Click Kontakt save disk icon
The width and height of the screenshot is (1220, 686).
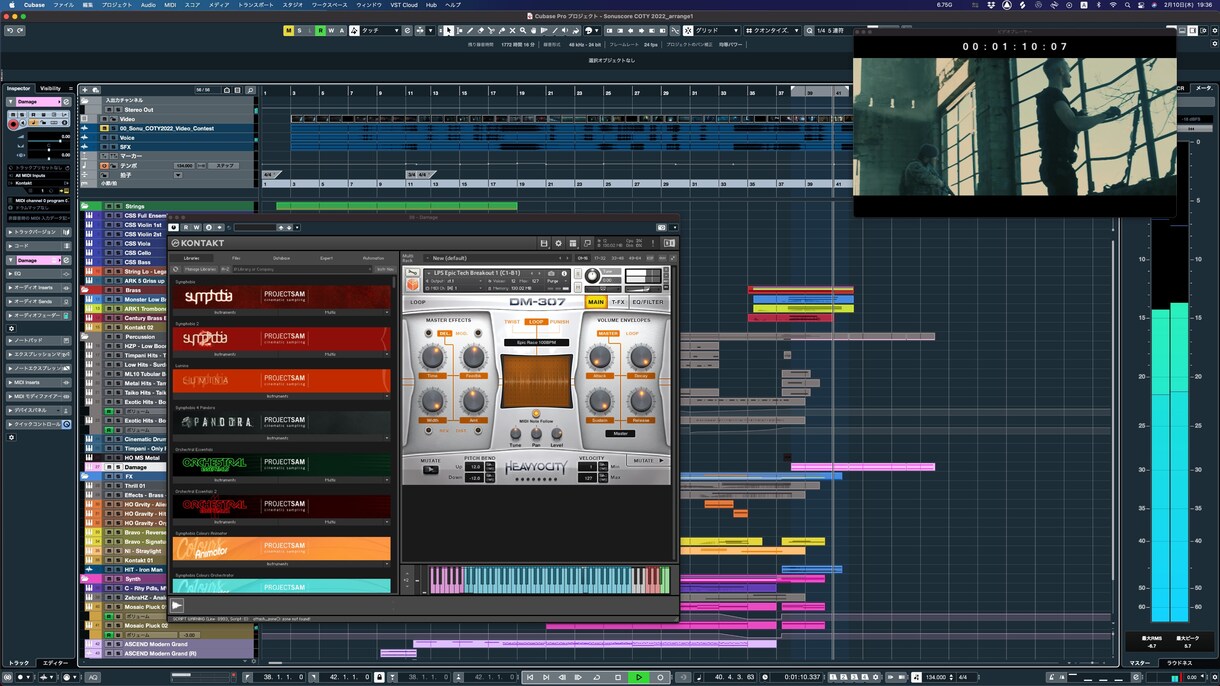(543, 243)
